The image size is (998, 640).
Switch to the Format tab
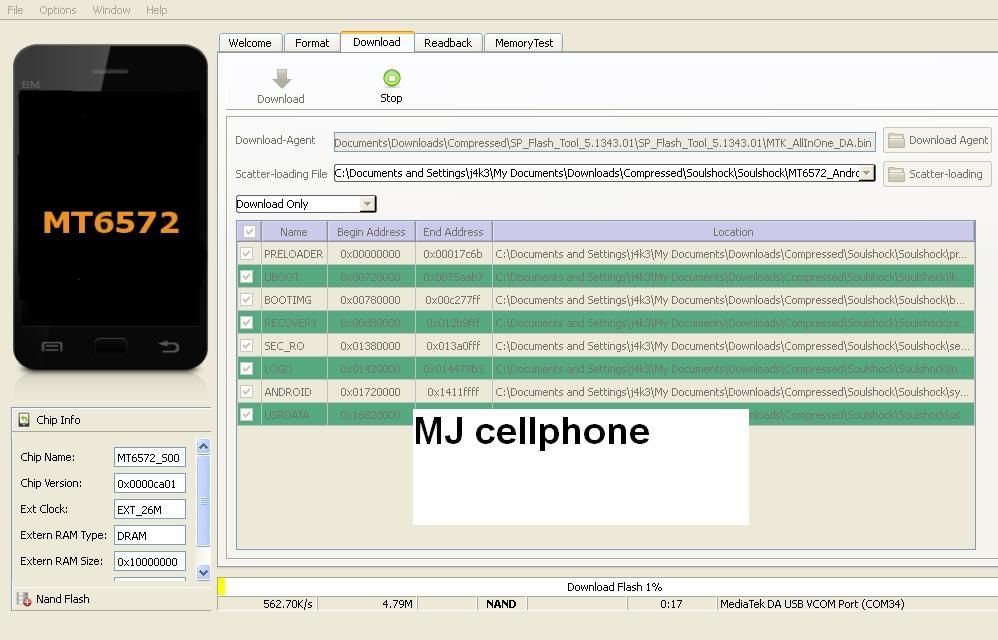tap(312, 43)
